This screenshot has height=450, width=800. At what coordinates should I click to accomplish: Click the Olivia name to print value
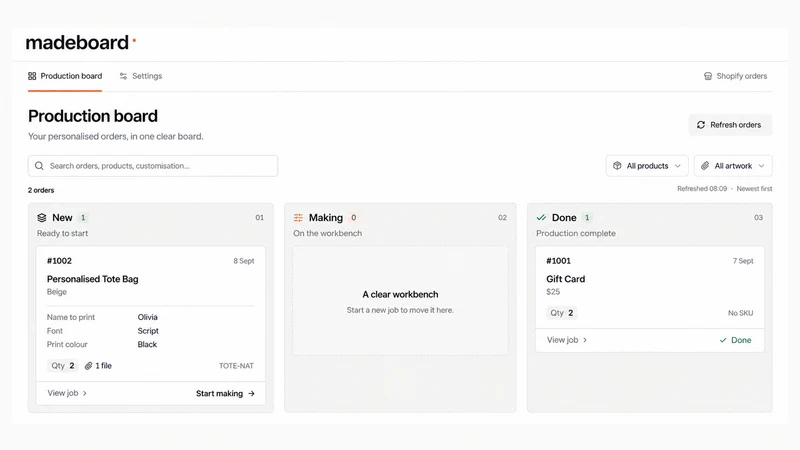point(147,317)
